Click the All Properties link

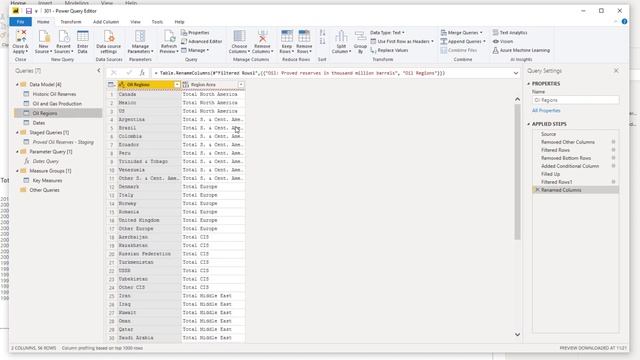546,111
